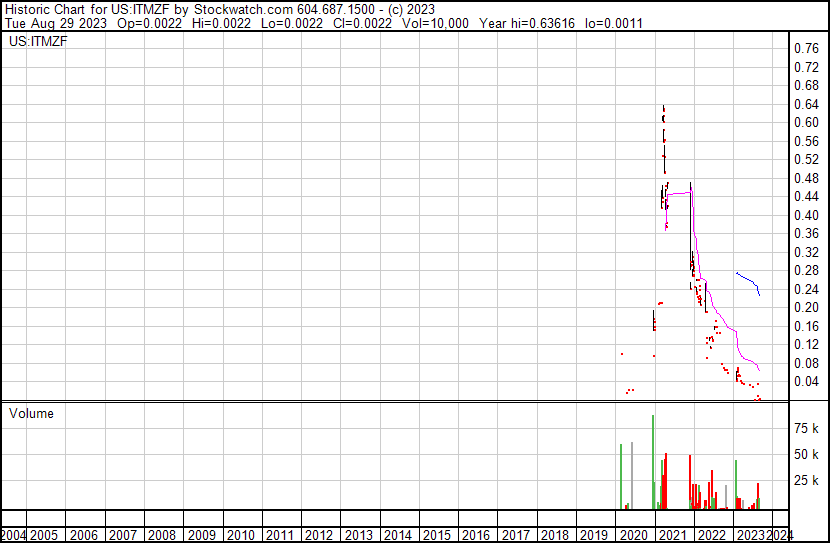Viewport: 830px width, 543px height.
Task: Click the 2004 year label on time axis
Action: click(x=15, y=535)
